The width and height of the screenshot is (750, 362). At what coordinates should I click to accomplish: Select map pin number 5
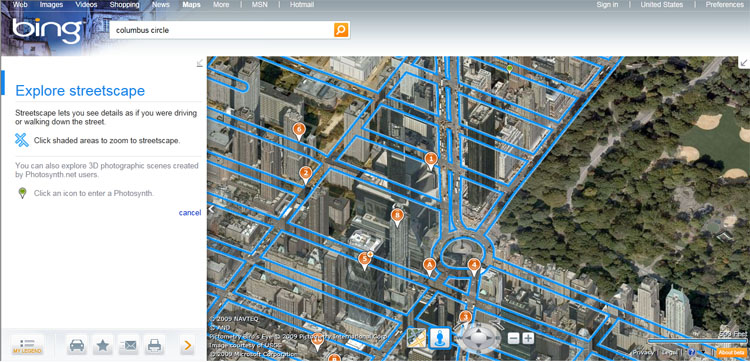(x=365, y=261)
